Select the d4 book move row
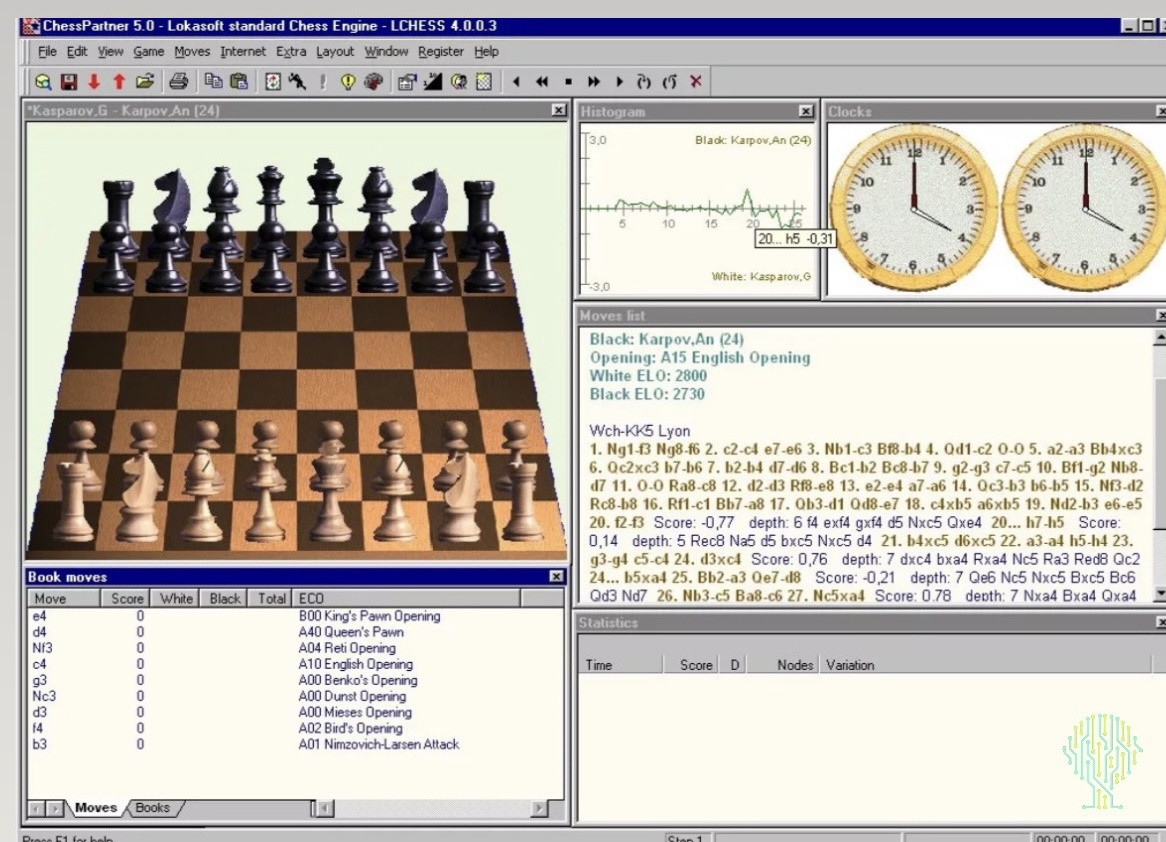This screenshot has height=842, width=1166. click(x=295, y=632)
